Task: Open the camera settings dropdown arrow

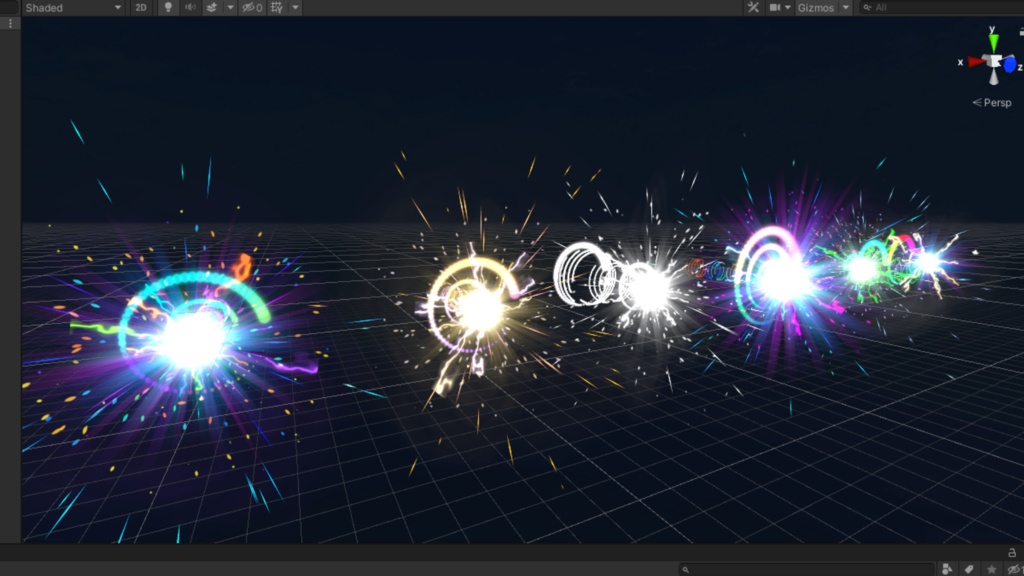Action: [788, 8]
